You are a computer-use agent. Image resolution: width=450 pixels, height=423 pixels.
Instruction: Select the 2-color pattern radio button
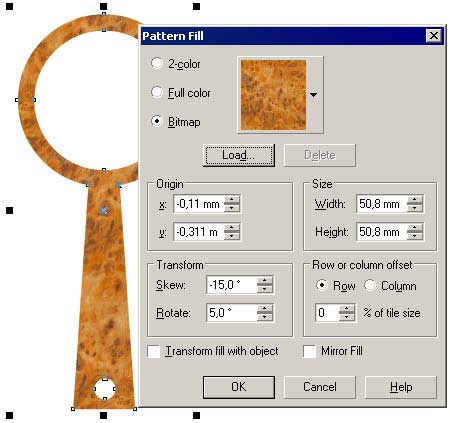[157, 63]
